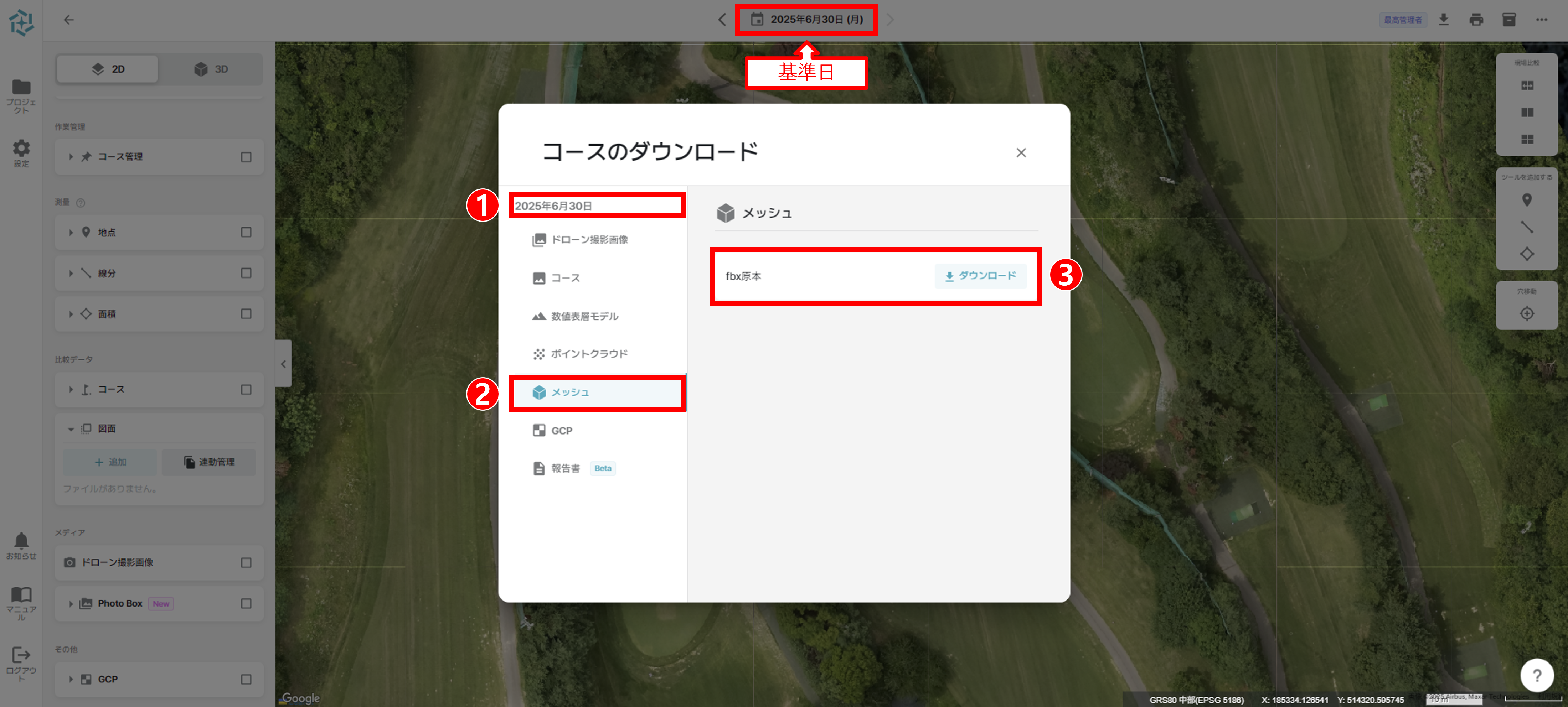1568x707 pixels.
Task: Click the 連動管理 button
Action: click(210, 462)
